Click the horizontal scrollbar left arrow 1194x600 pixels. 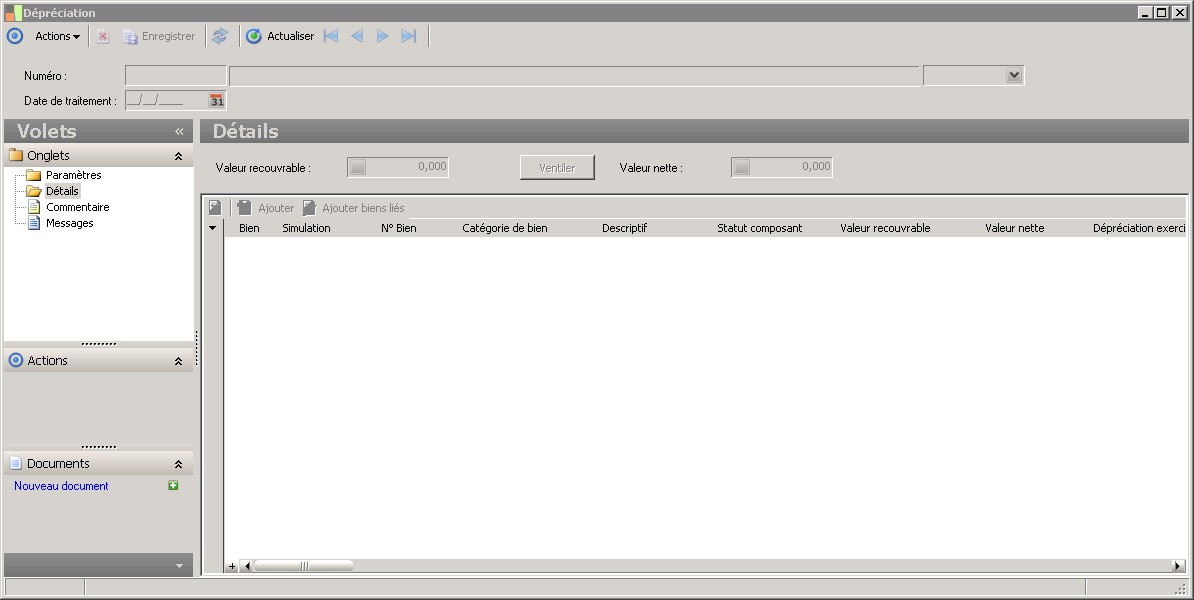tap(247, 566)
